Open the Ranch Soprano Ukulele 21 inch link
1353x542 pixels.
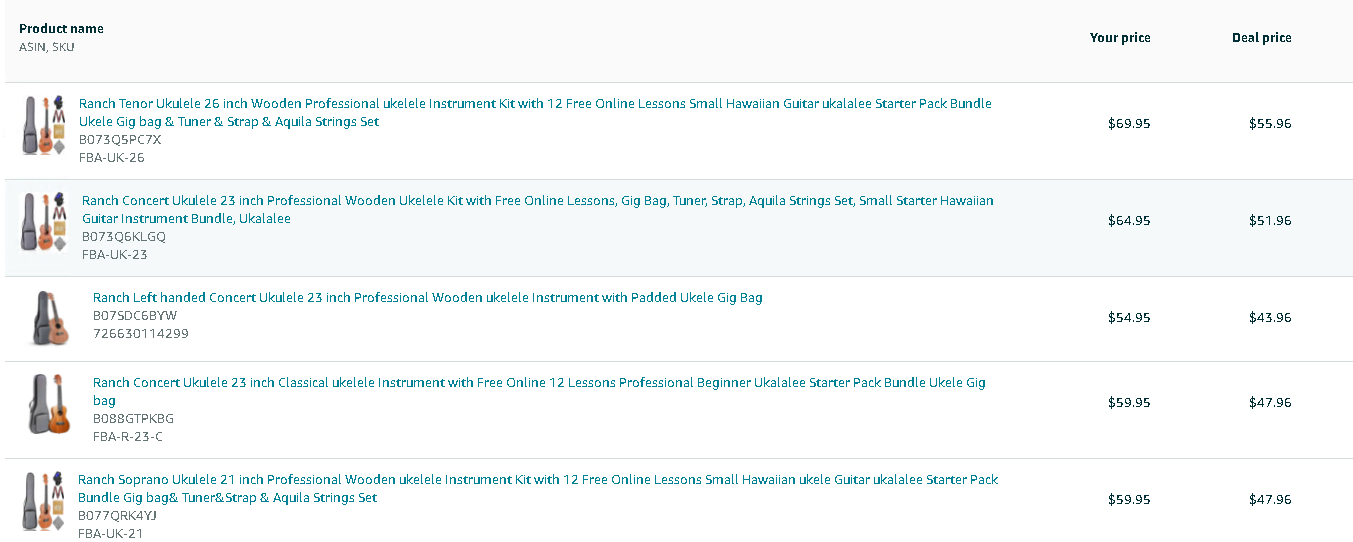tap(538, 488)
